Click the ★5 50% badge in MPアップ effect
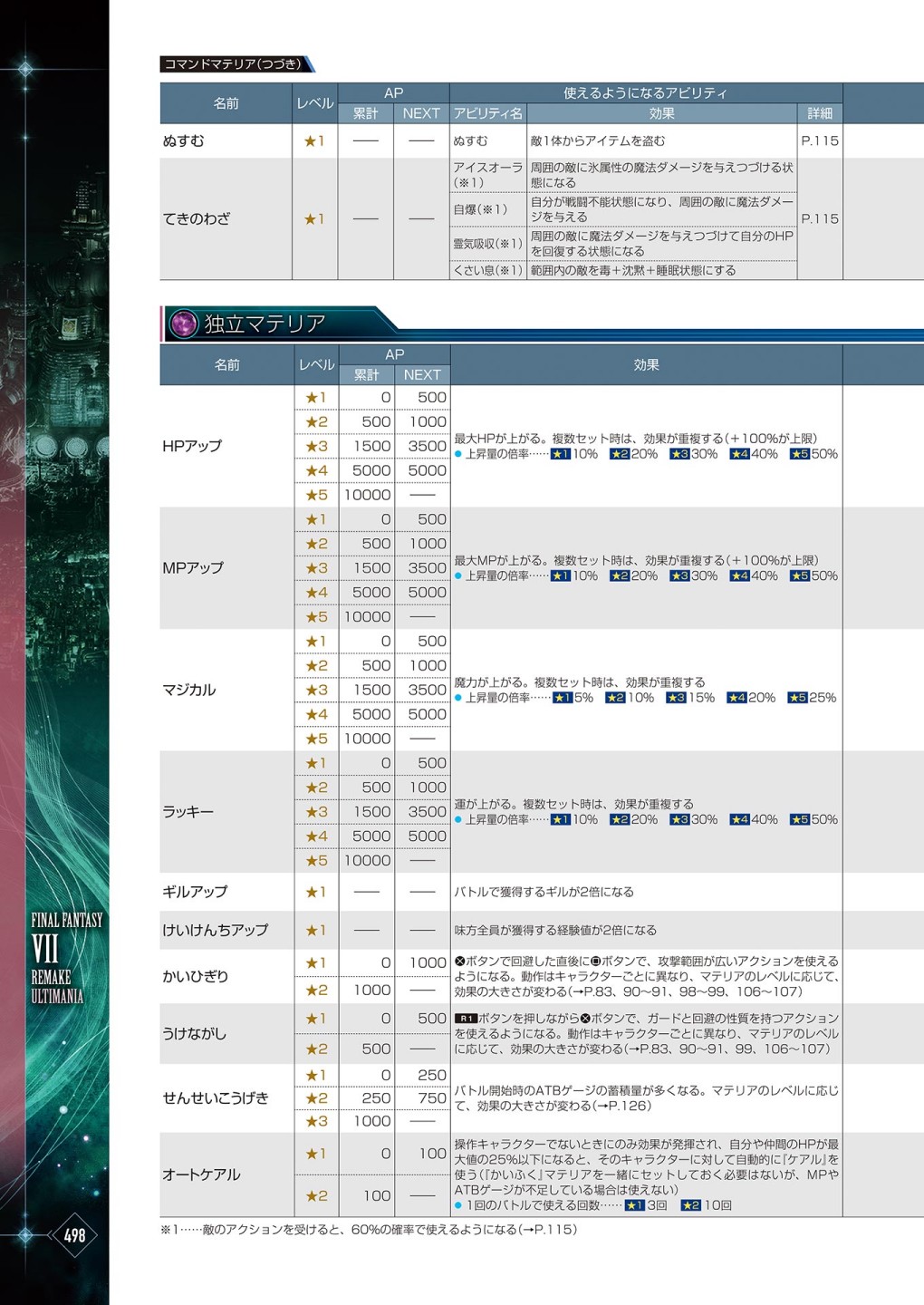 [x=813, y=576]
